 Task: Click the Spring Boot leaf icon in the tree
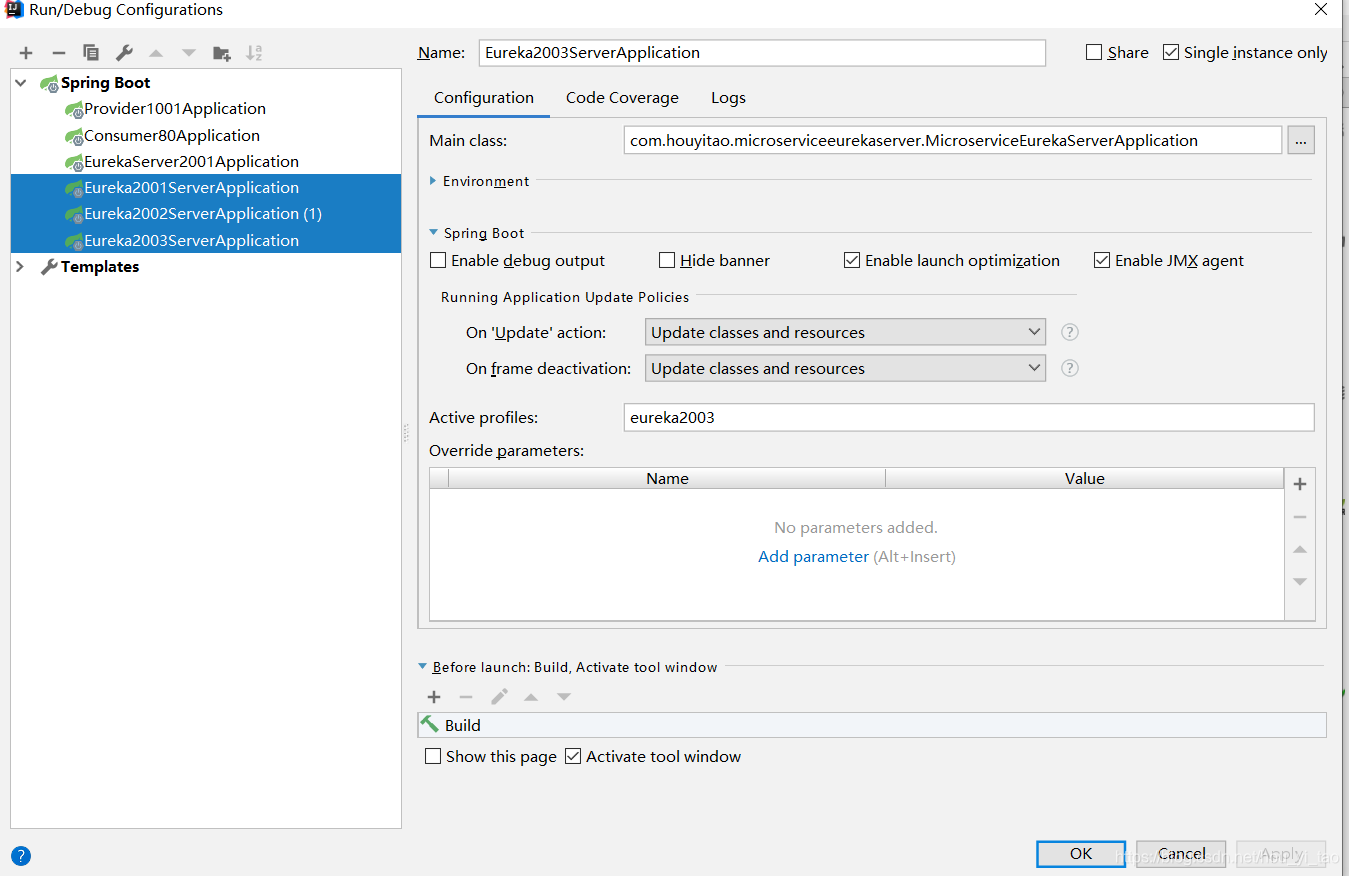pyautogui.click(x=48, y=83)
